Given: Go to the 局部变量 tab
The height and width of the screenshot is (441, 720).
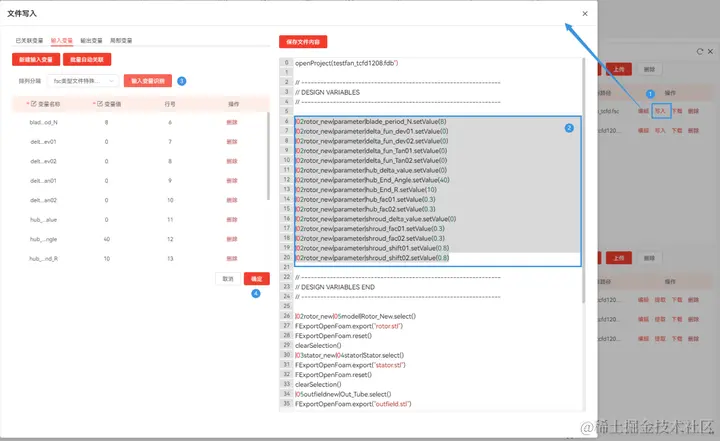Looking at the screenshot, I should (121, 40).
